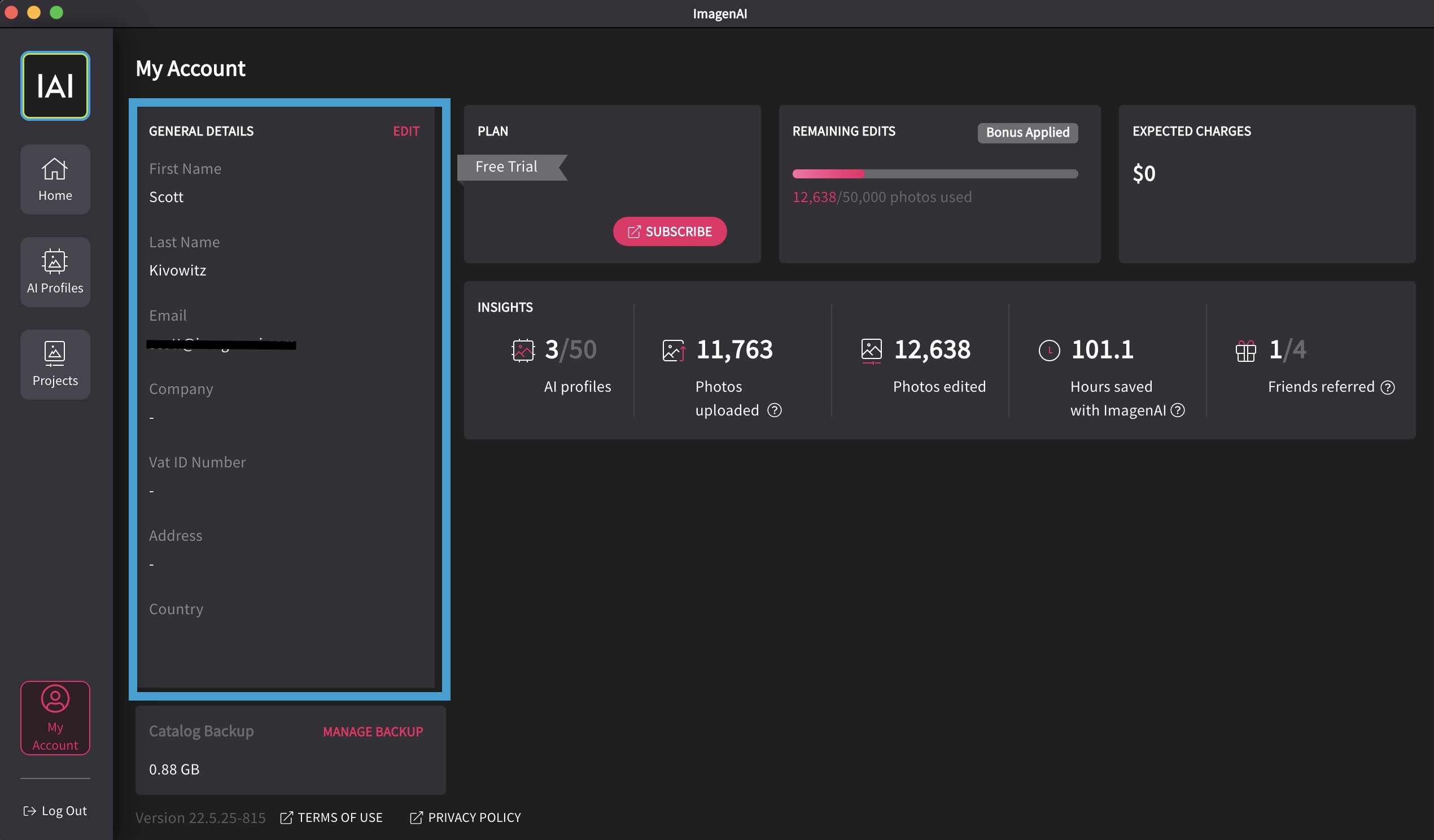1434x840 pixels.
Task: Open the help tooltip for Hours saved
Action: 1178,410
